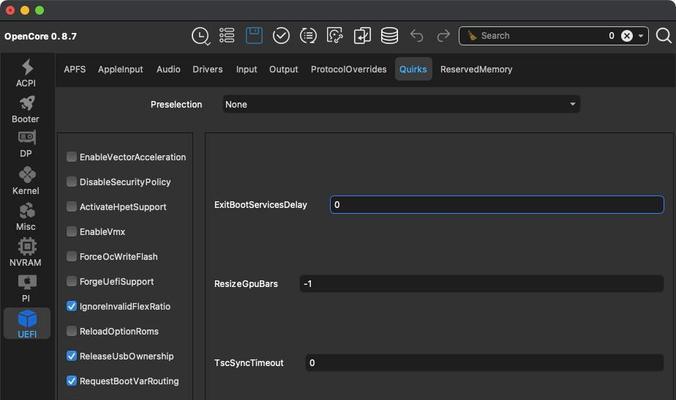Switch to the Input tab

pyautogui.click(x=246, y=69)
